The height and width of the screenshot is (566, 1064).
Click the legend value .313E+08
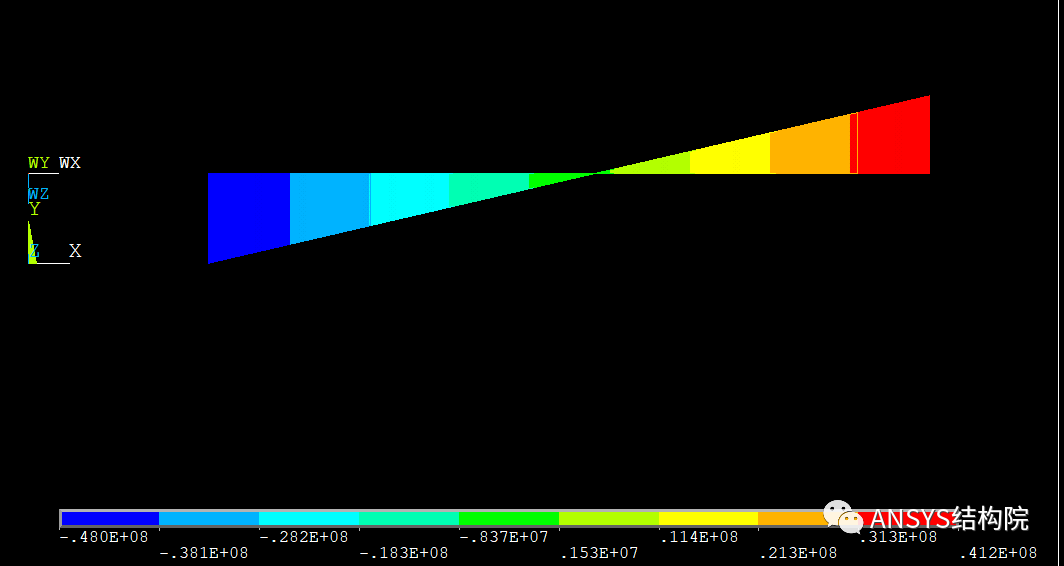point(898,537)
